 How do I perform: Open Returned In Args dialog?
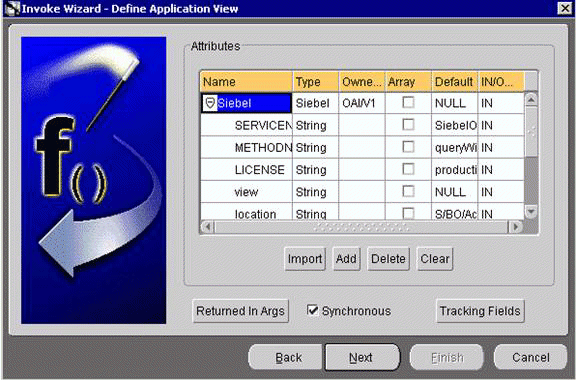coord(240,311)
